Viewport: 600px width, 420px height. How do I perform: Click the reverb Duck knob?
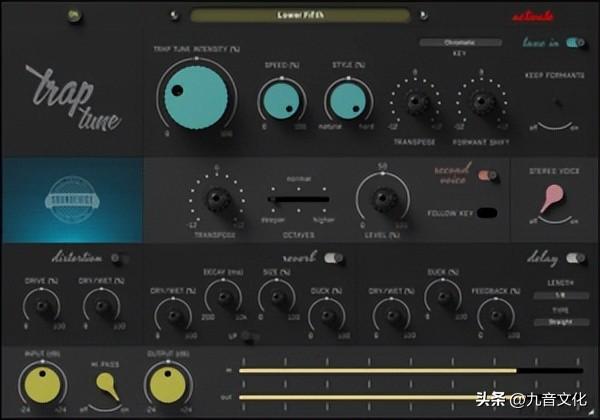pos(327,316)
